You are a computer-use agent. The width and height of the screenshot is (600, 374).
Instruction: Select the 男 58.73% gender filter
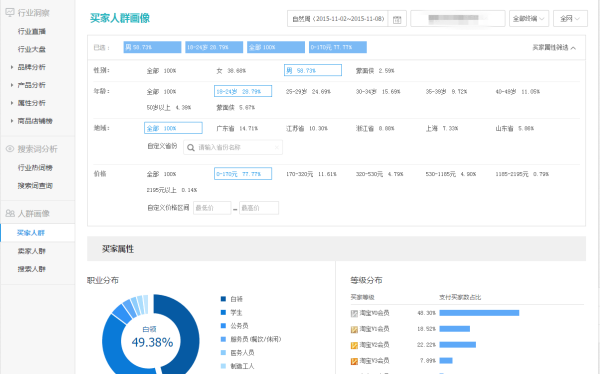pyautogui.click(x=313, y=70)
